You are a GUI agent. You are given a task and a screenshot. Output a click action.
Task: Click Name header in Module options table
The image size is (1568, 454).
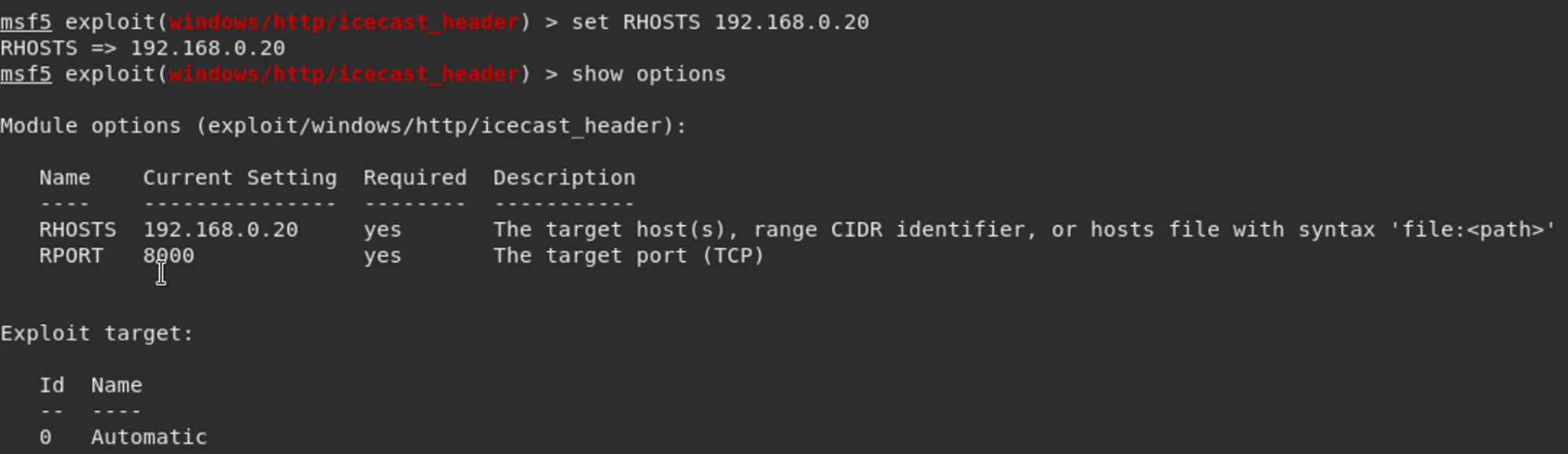[64, 178]
